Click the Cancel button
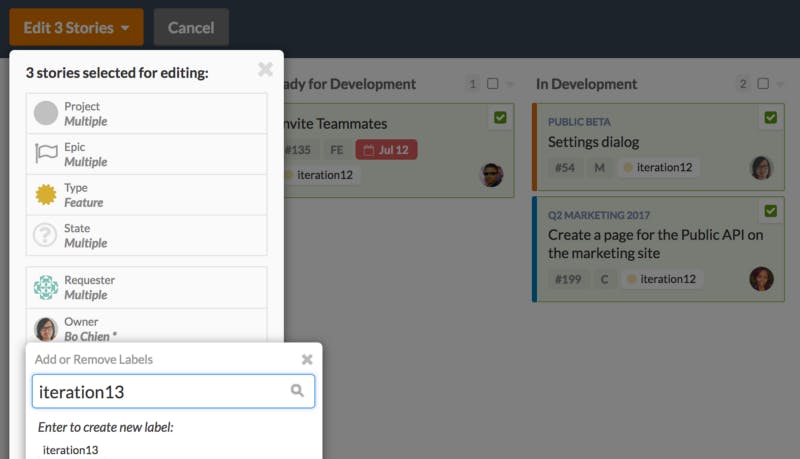The image size is (800, 459). click(x=191, y=28)
